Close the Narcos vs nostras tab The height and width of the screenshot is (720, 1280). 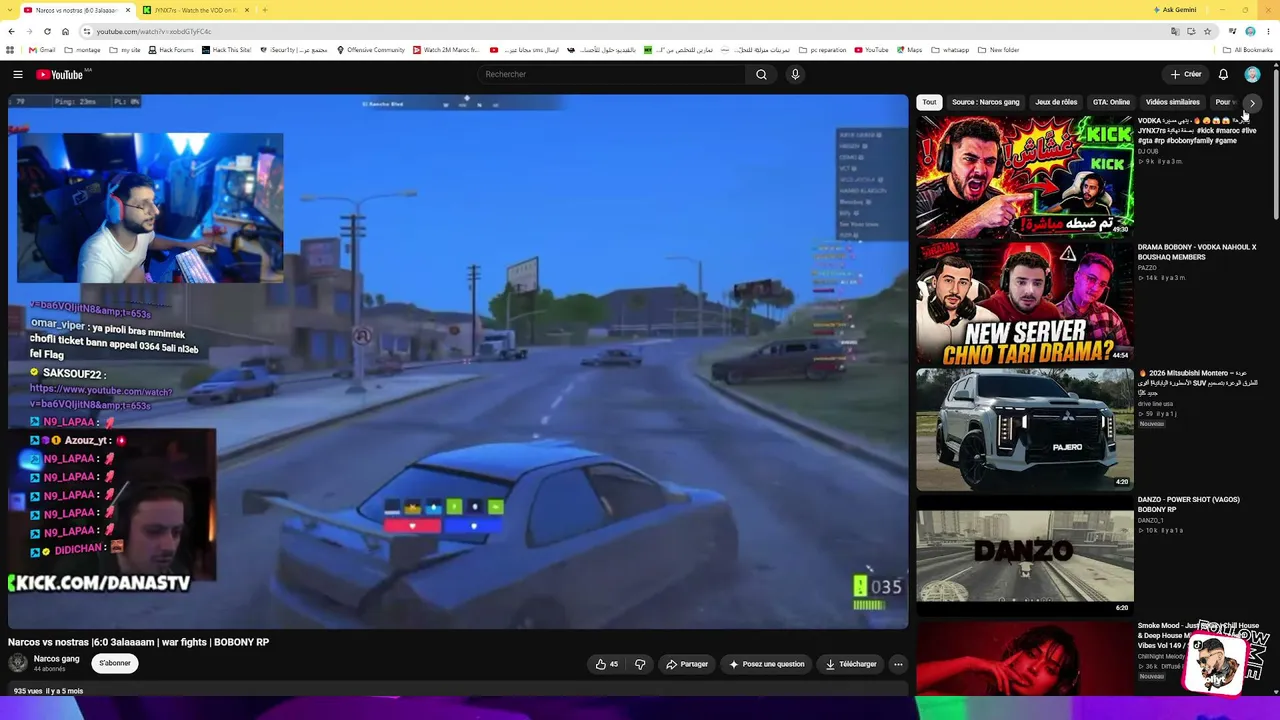[128, 10]
